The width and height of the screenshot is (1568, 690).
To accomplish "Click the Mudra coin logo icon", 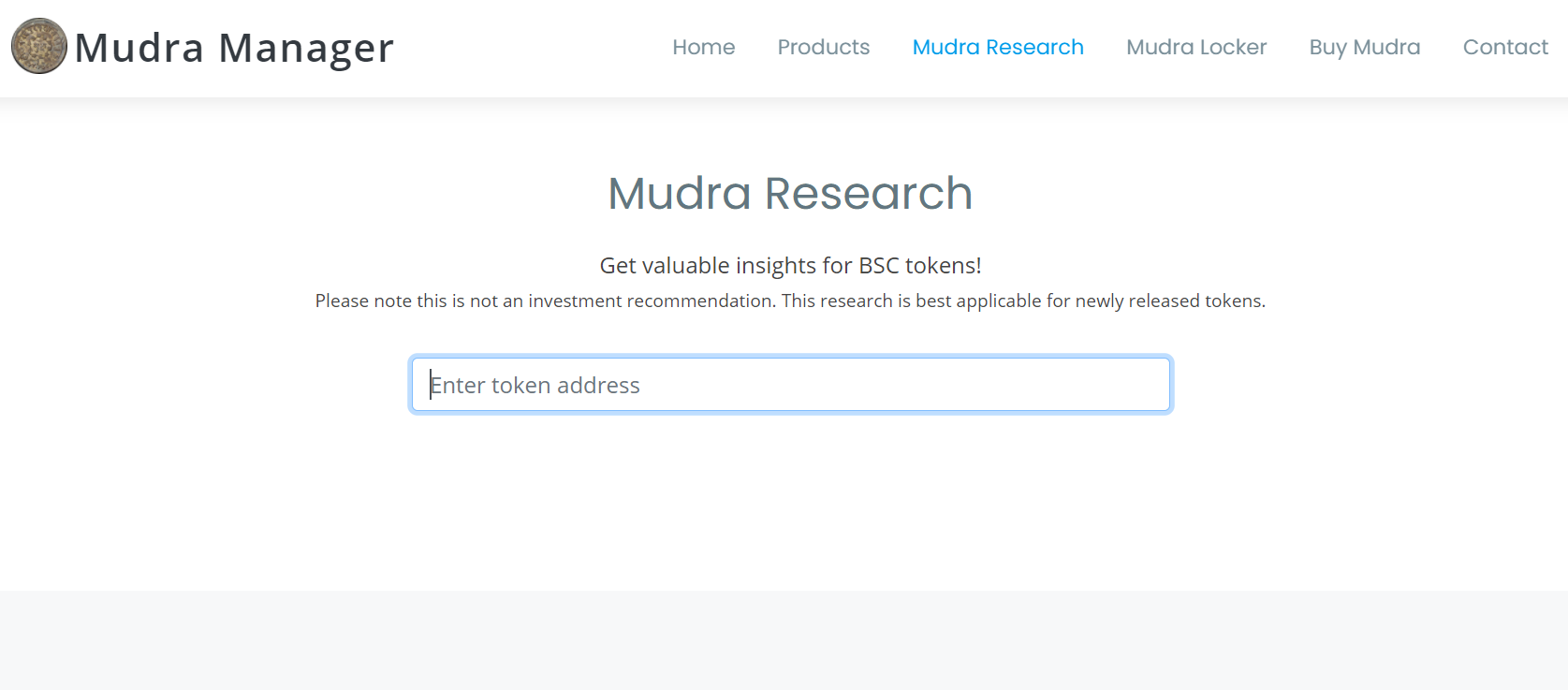I will 39,46.
